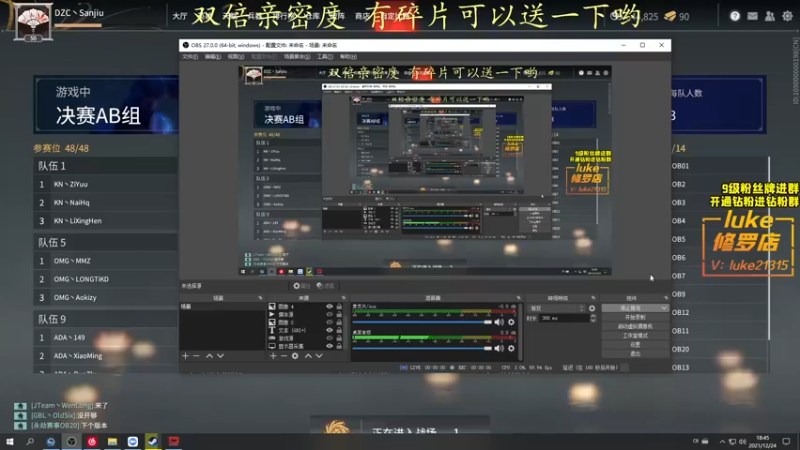Move scene down in the scenes panel
Screen dimensions: 800x450
click(x=220, y=356)
